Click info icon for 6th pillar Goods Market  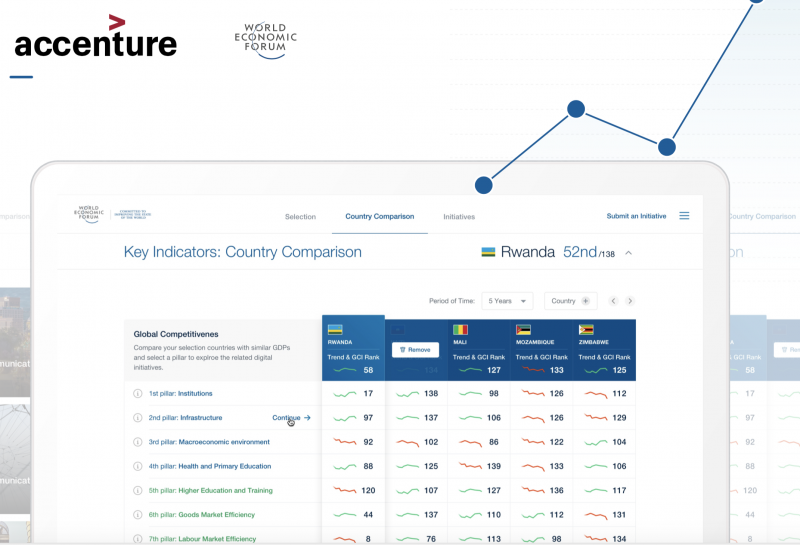[x=137, y=514]
